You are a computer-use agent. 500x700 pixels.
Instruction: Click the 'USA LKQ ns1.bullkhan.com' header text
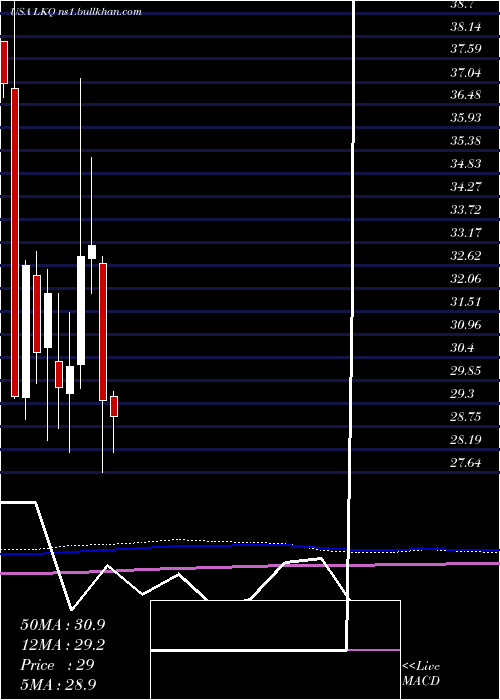(x=78, y=12)
